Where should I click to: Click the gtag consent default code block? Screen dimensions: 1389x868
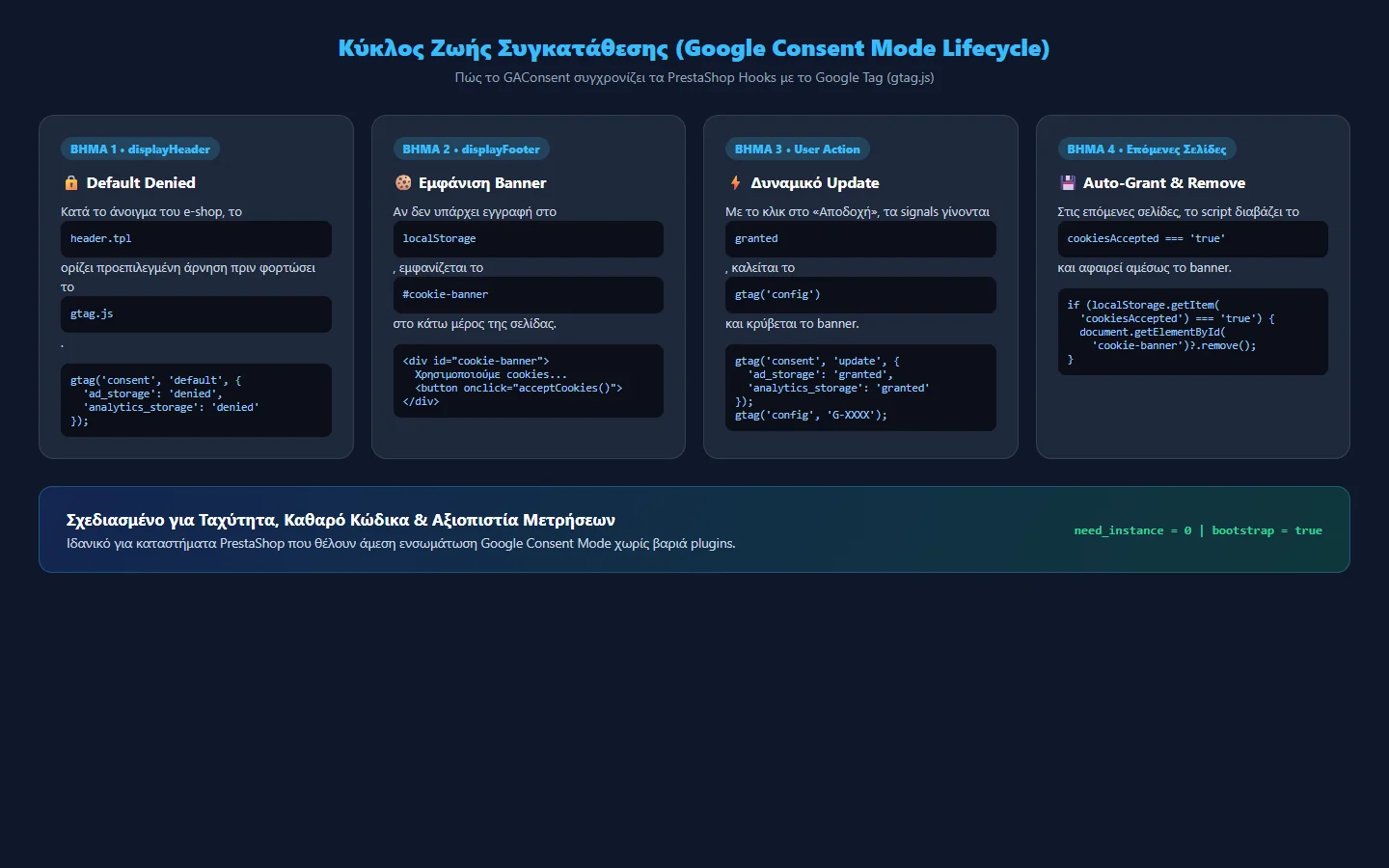[196, 400]
